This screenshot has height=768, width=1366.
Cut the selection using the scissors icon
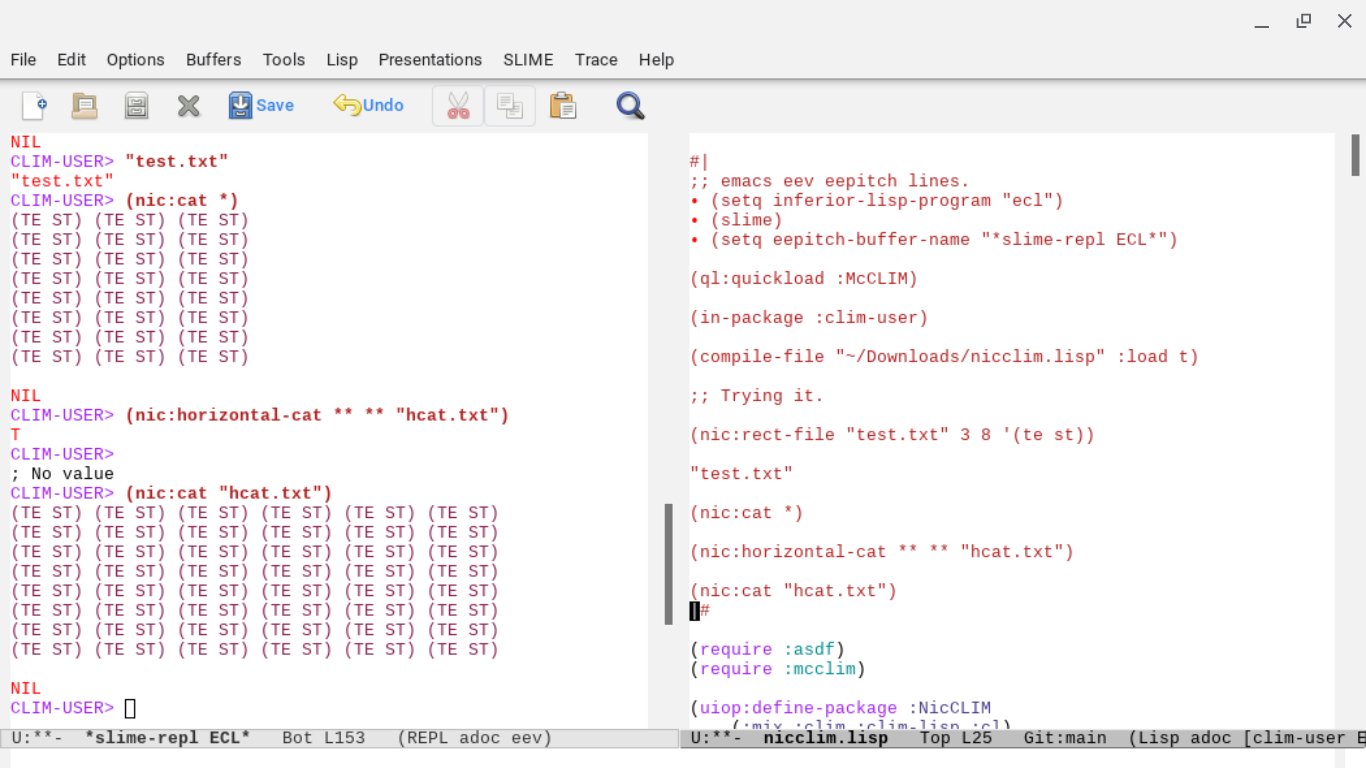458,106
